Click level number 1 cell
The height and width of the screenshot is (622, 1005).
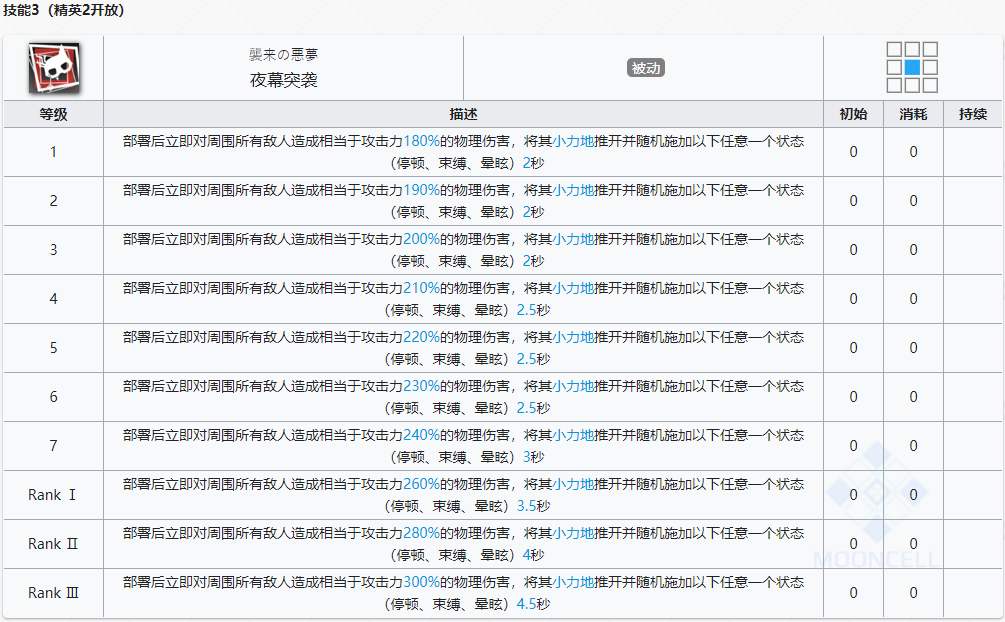pos(53,152)
